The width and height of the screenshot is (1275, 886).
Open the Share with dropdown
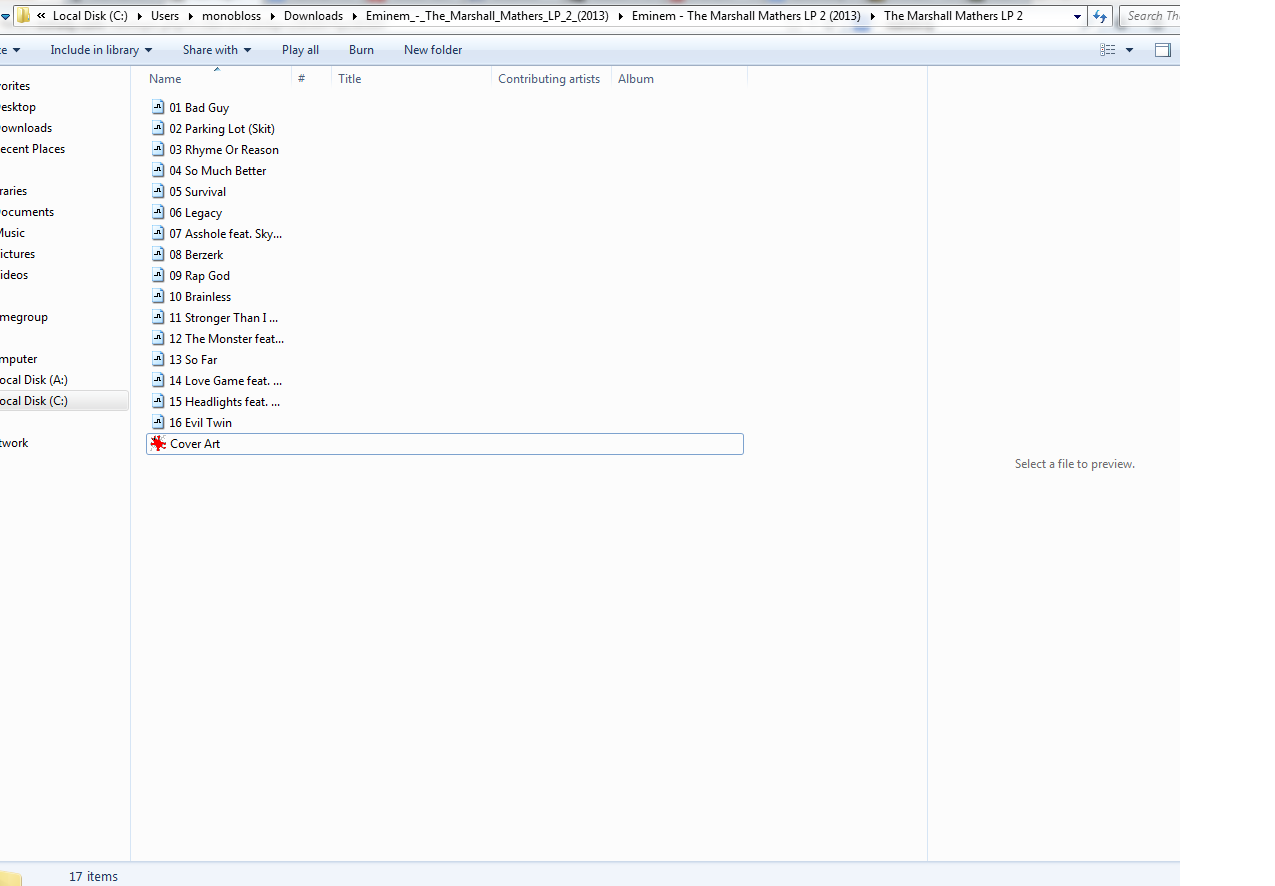click(217, 50)
